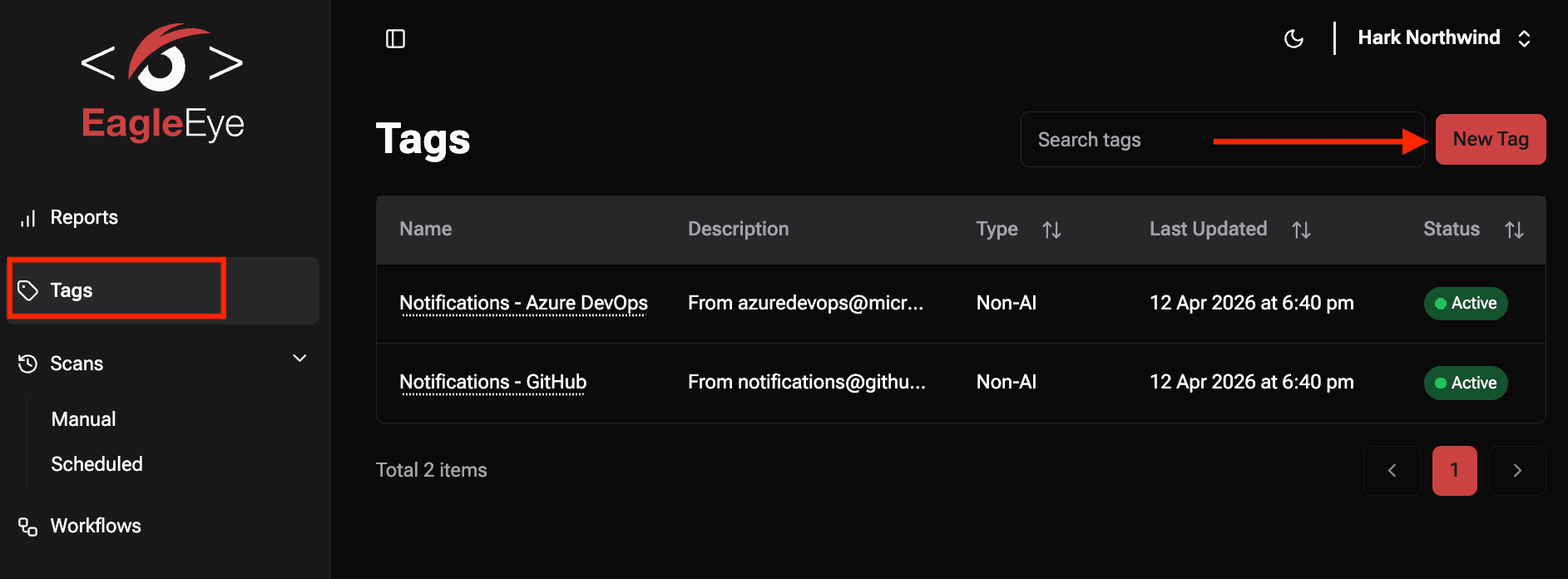Open Manual scans
This screenshot has width=1568, height=579.
click(x=83, y=419)
